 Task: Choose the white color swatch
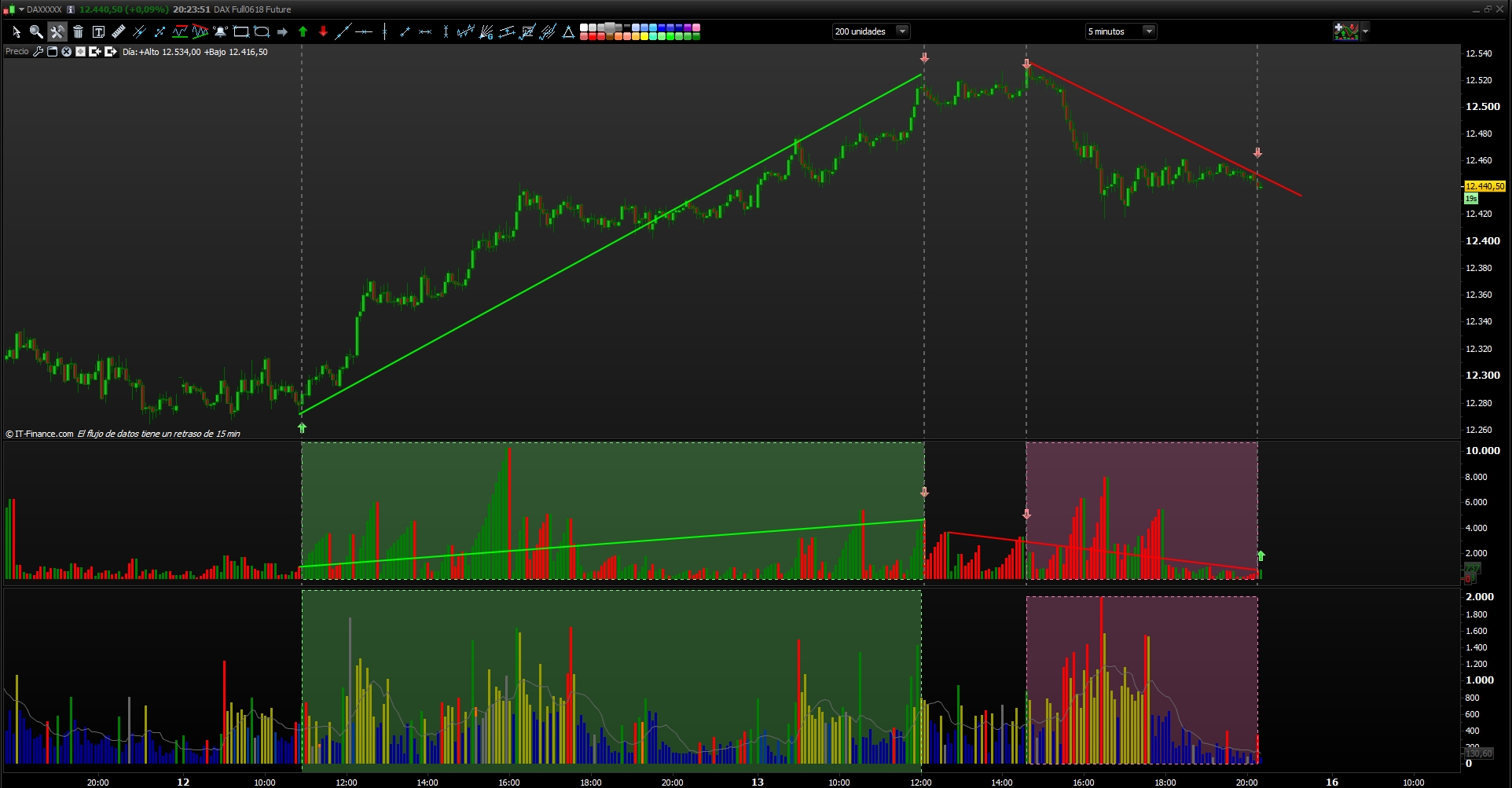pos(584,27)
